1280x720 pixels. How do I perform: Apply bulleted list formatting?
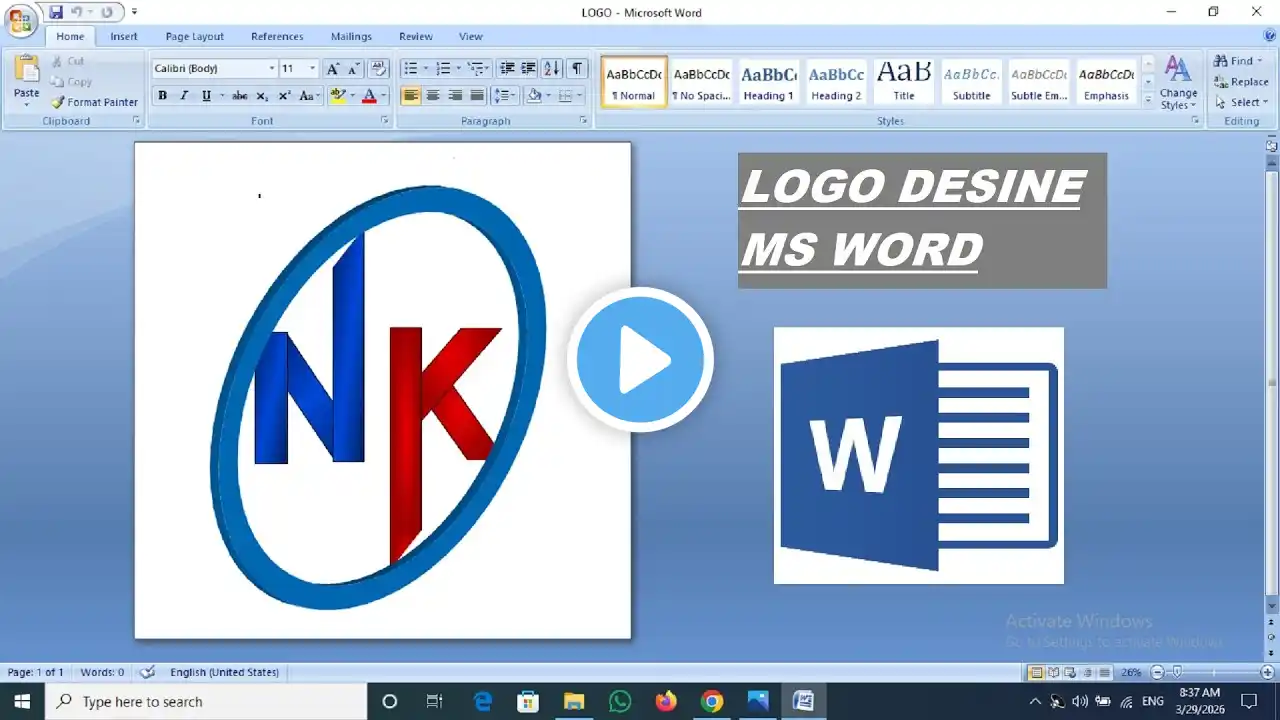[409, 69]
